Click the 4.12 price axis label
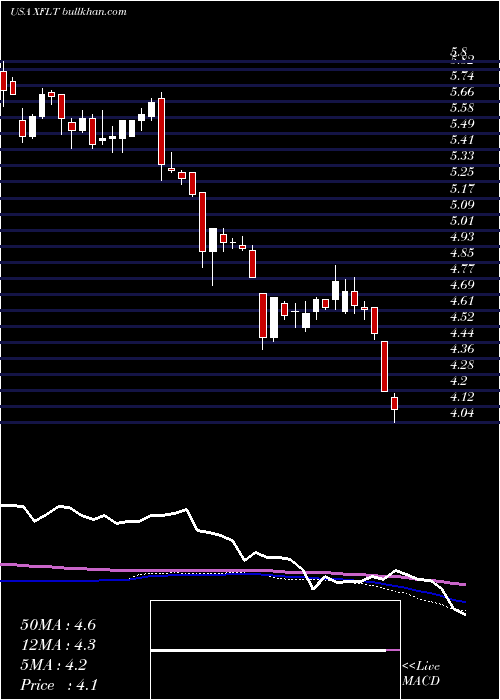This screenshot has height=700, width=500. tap(462, 397)
